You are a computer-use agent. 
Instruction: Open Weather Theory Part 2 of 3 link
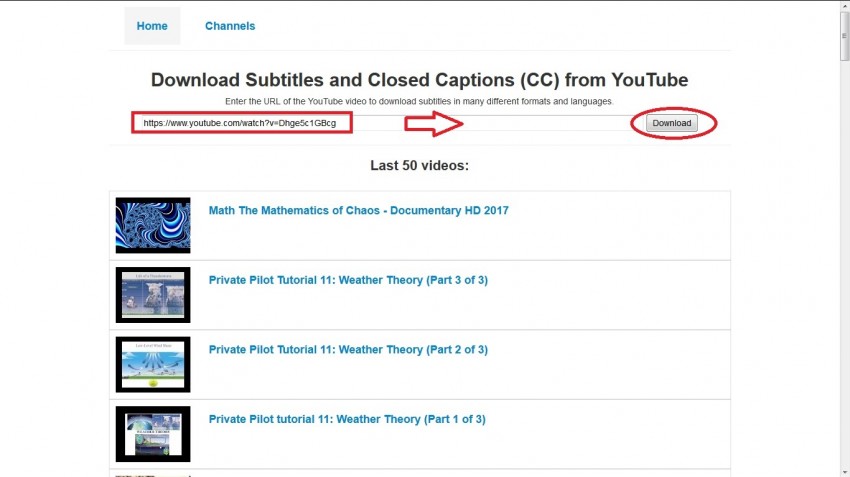pyautogui.click(x=348, y=350)
